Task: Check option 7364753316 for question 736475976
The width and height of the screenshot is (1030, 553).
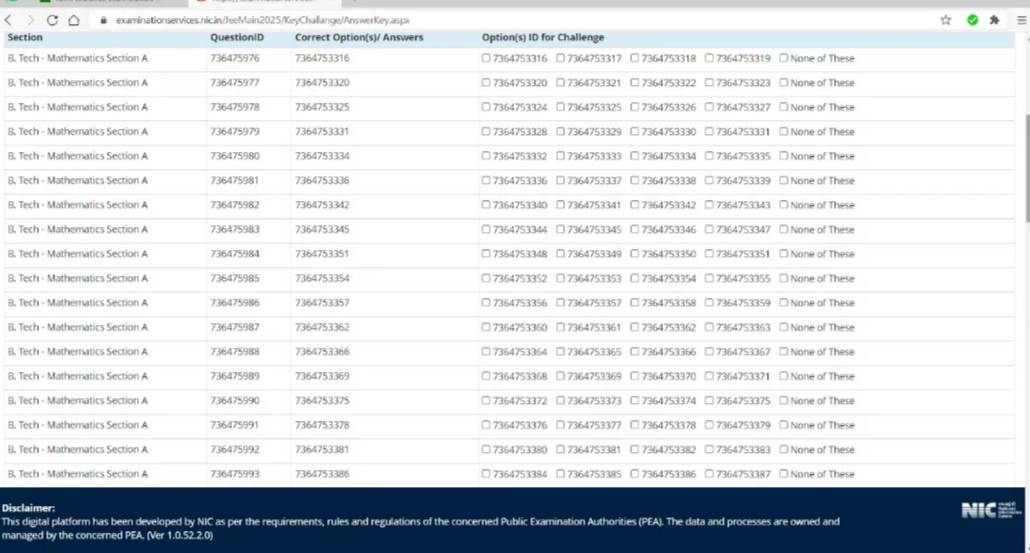Action: point(487,59)
